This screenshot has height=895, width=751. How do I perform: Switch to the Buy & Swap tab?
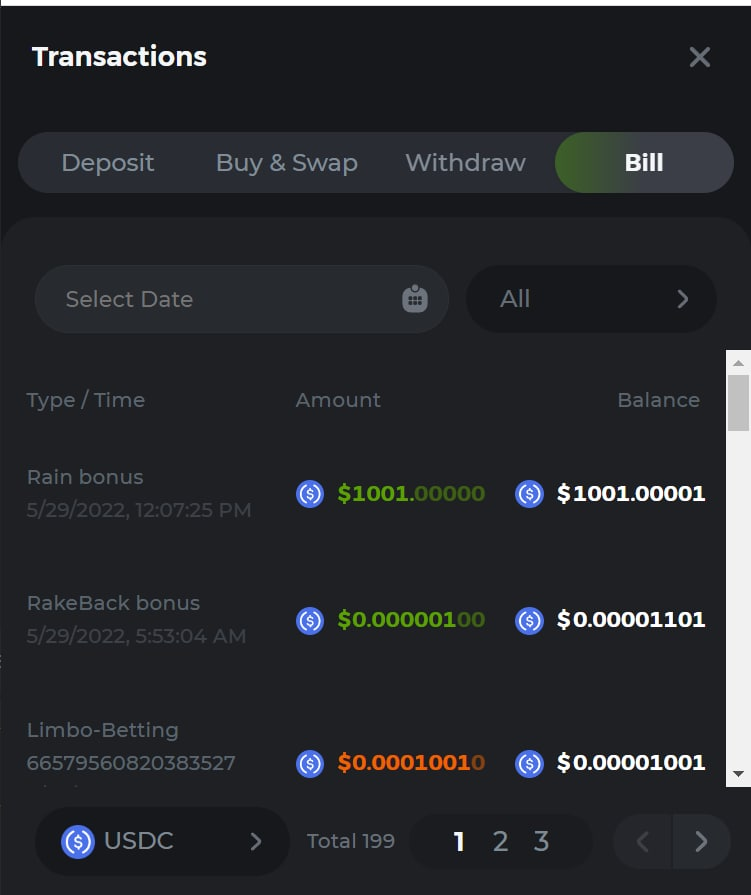click(287, 163)
